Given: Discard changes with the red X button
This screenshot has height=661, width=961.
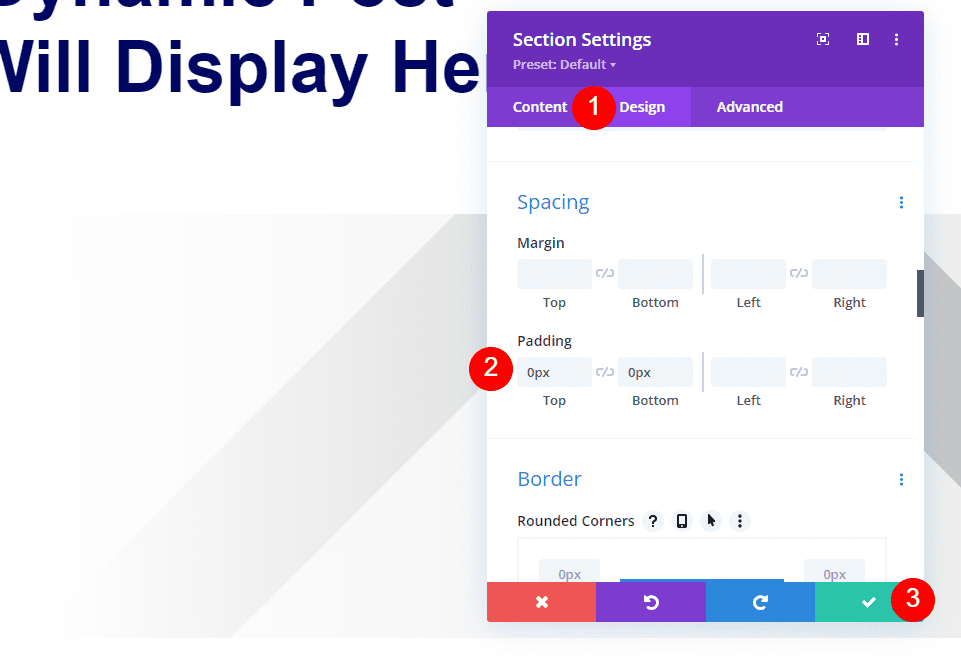Looking at the screenshot, I should point(541,601).
